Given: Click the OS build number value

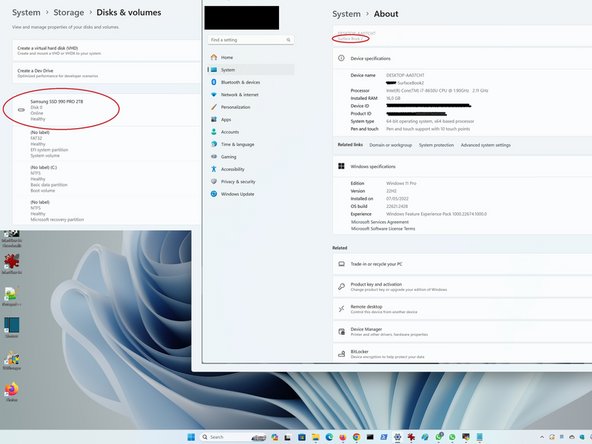Looking at the screenshot, I should click(x=397, y=206).
